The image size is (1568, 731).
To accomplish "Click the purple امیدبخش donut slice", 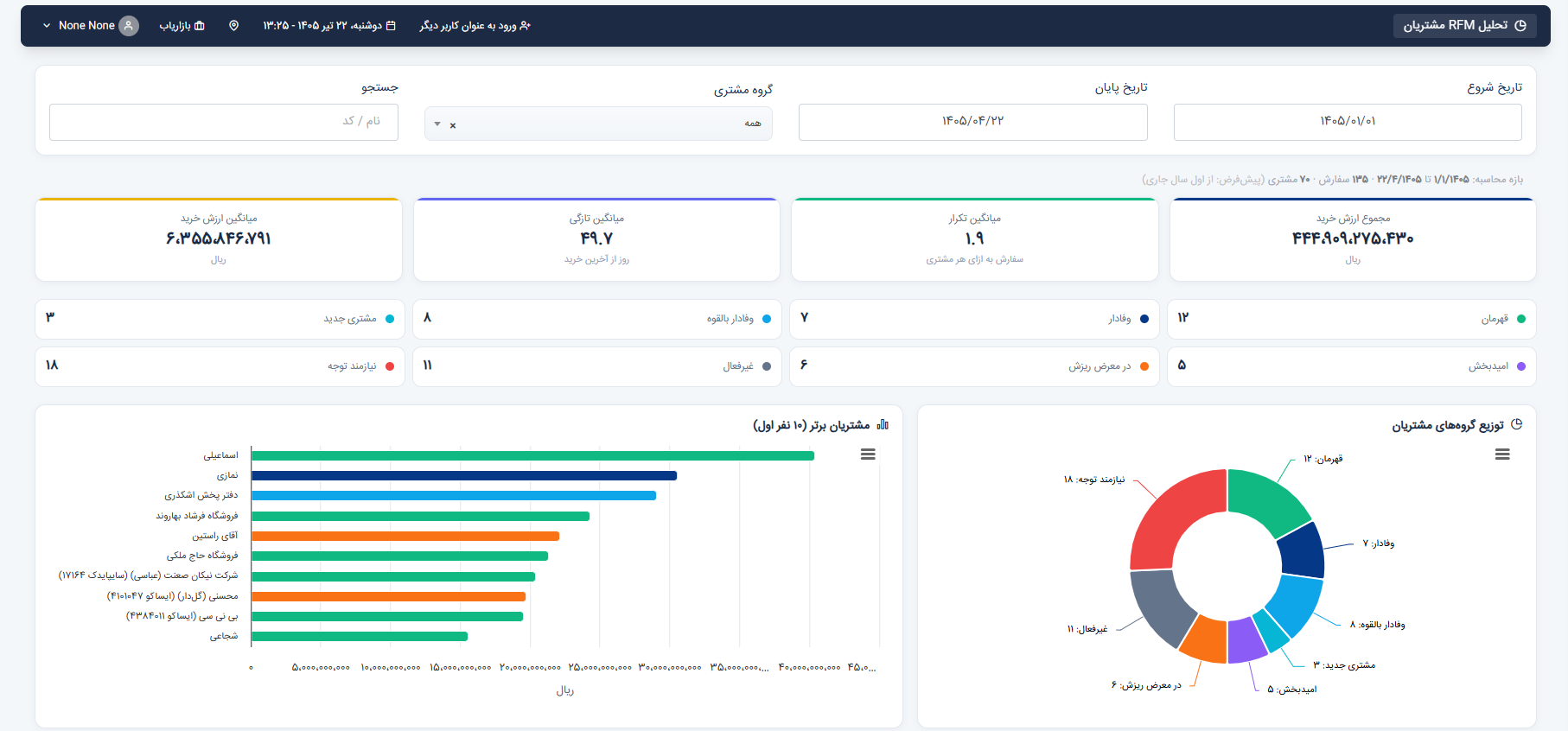I will click(x=1246, y=640).
